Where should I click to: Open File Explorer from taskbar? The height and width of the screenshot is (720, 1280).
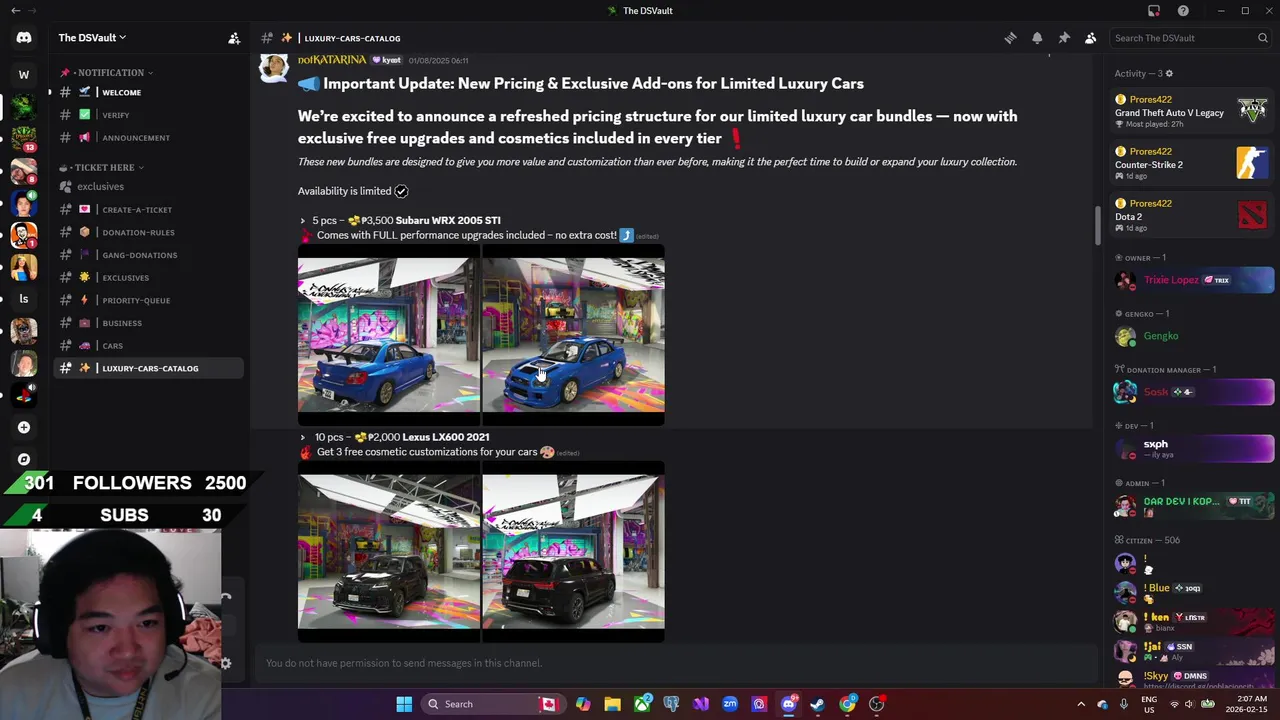tap(613, 704)
